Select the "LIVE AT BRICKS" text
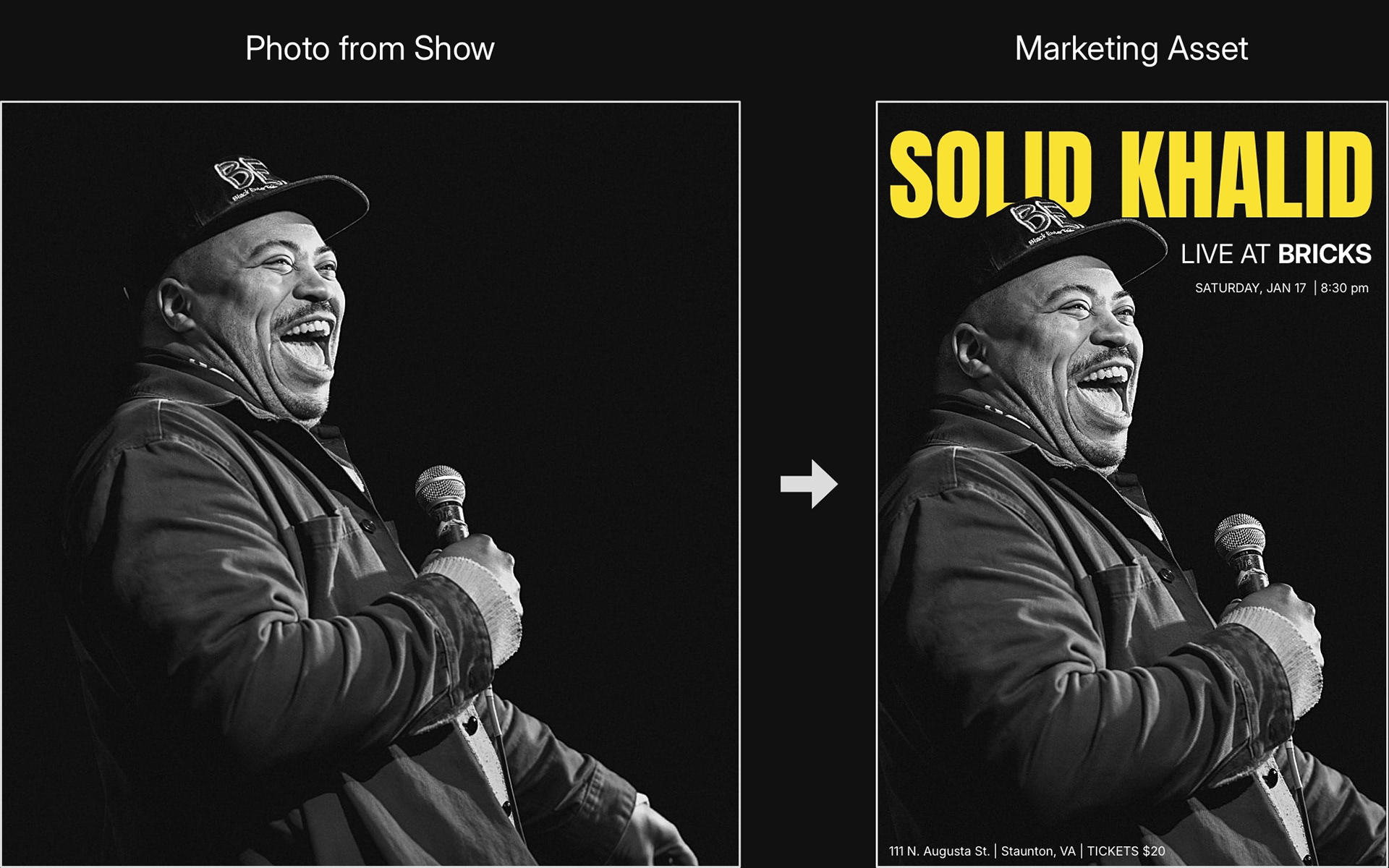This screenshot has width=1389, height=868. coord(1276,254)
